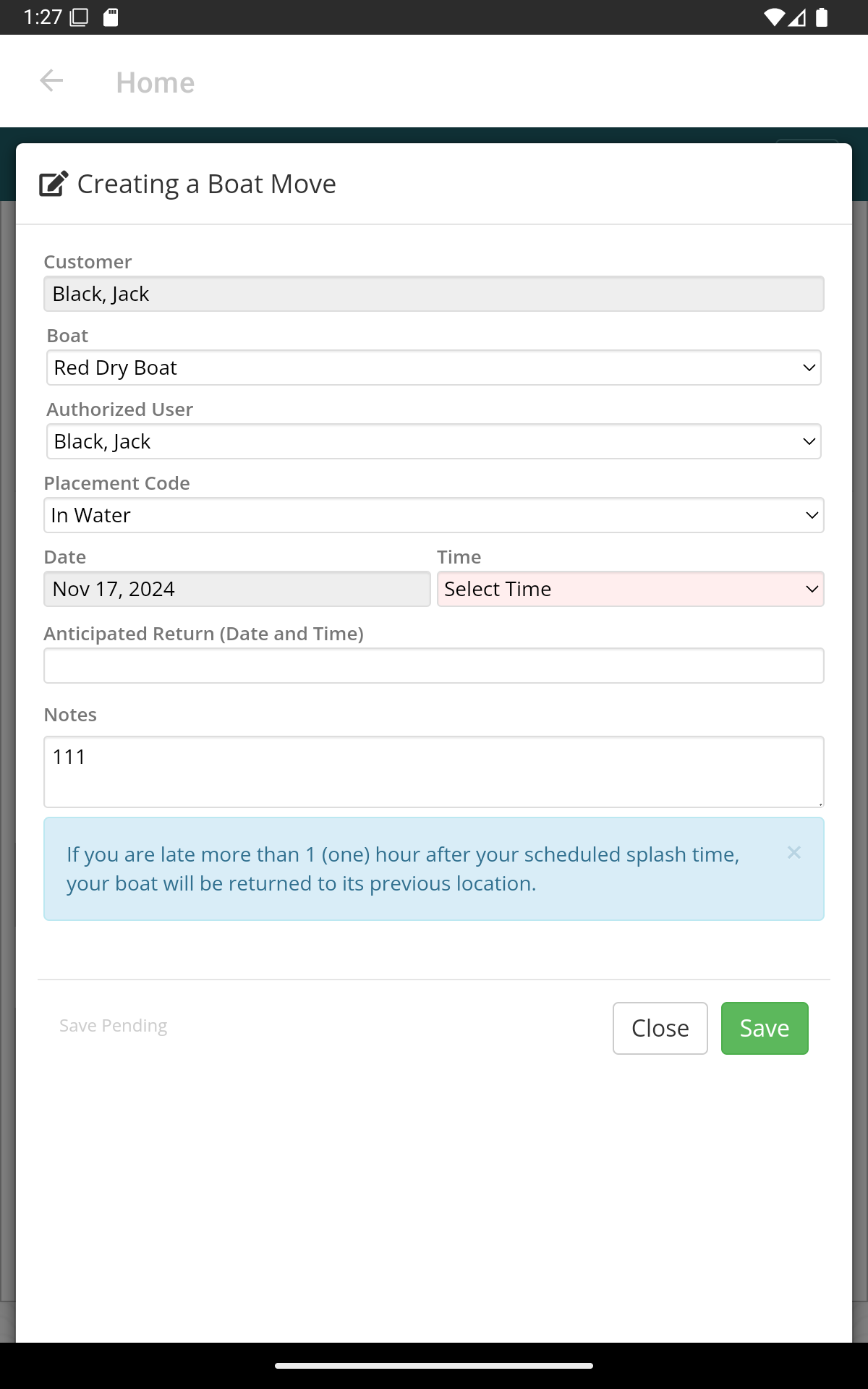The height and width of the screenshot is (1389, 868).
Task: Click the Save Pending link
Action: point(114,1026)
